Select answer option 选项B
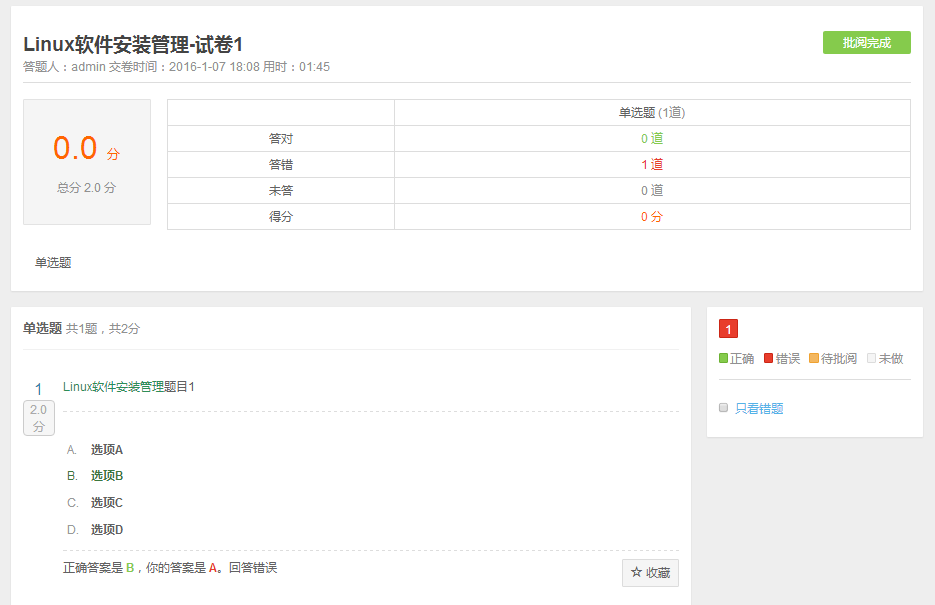The width and height of the screenshot is (935, 605). pos(107,476)
